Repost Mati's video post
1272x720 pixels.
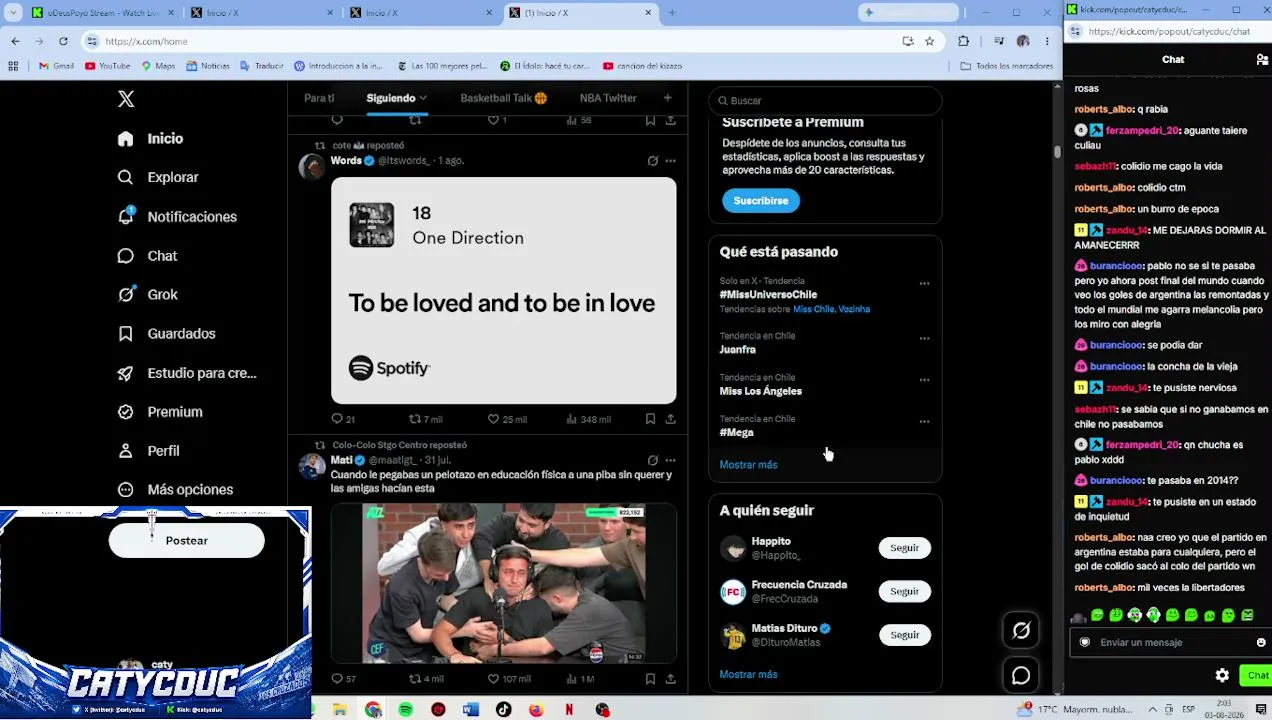(x=425, y=679)
